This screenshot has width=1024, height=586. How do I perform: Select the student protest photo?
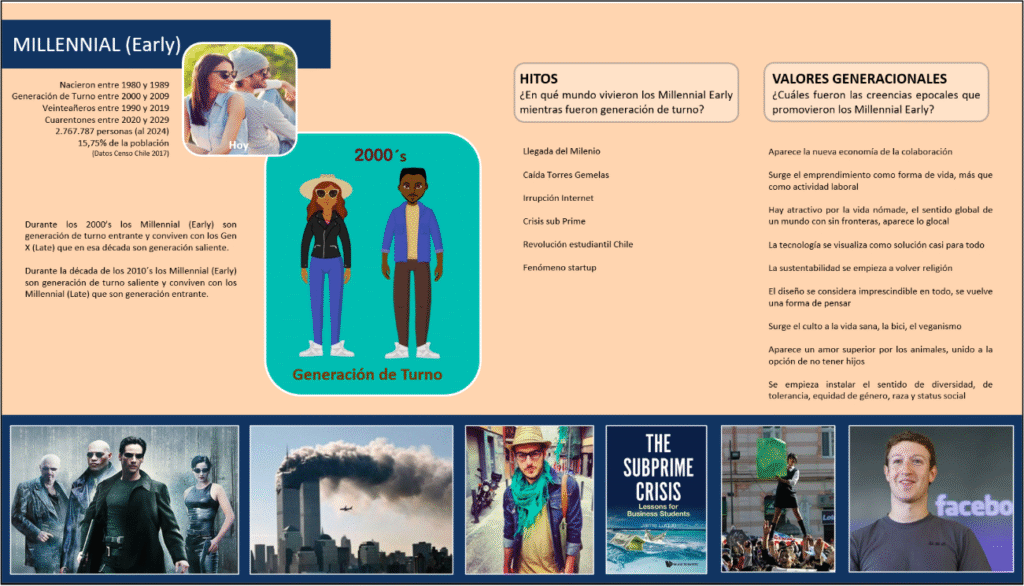pos(778,498)
